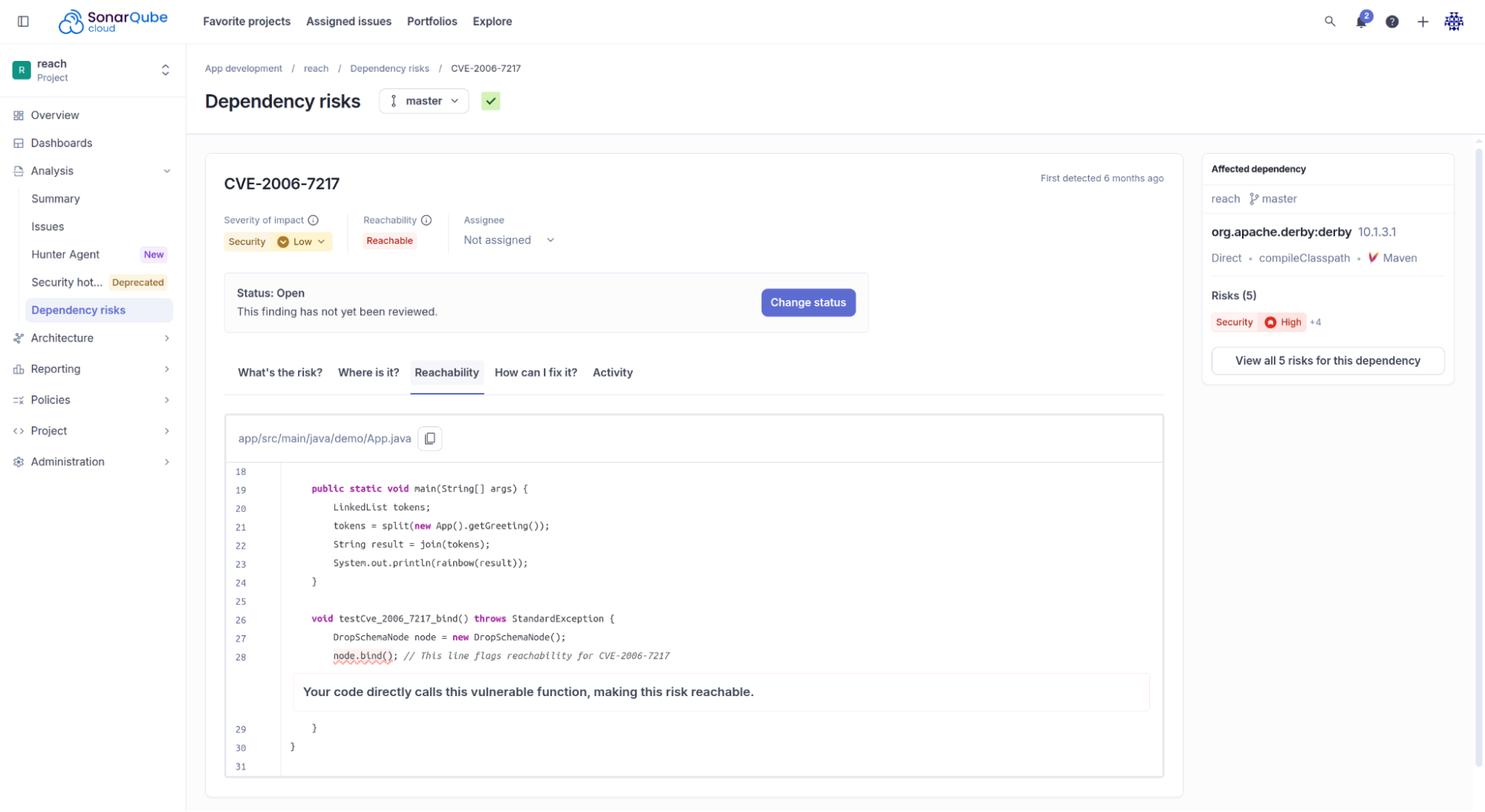Click the Dashboards sidebar icon
The height and width of the screenshot is (812, 1485).
(19, 143)
